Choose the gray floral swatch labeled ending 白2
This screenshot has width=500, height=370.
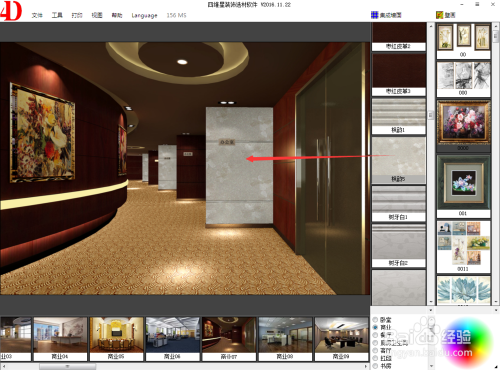click(x=399, y=245)
